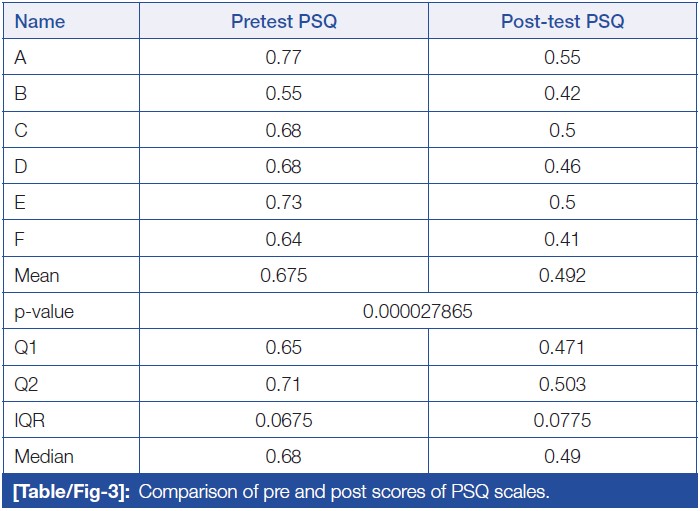Select the Post-test PSQ column header
This screenshot has height=511, width=700.
click(x=562, y=21)
